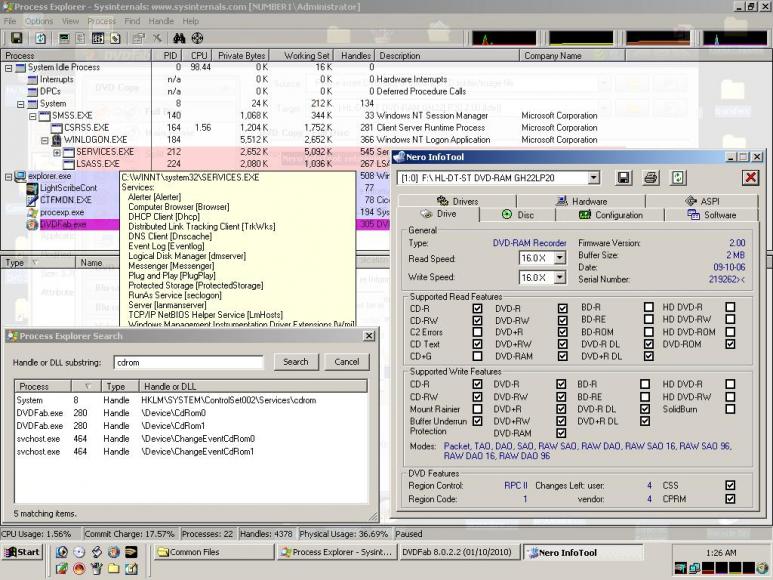Toggle the Mount Rainier write feature checkbox
Image resolution: width=773 pixels, height=580 pixels.
477,409
